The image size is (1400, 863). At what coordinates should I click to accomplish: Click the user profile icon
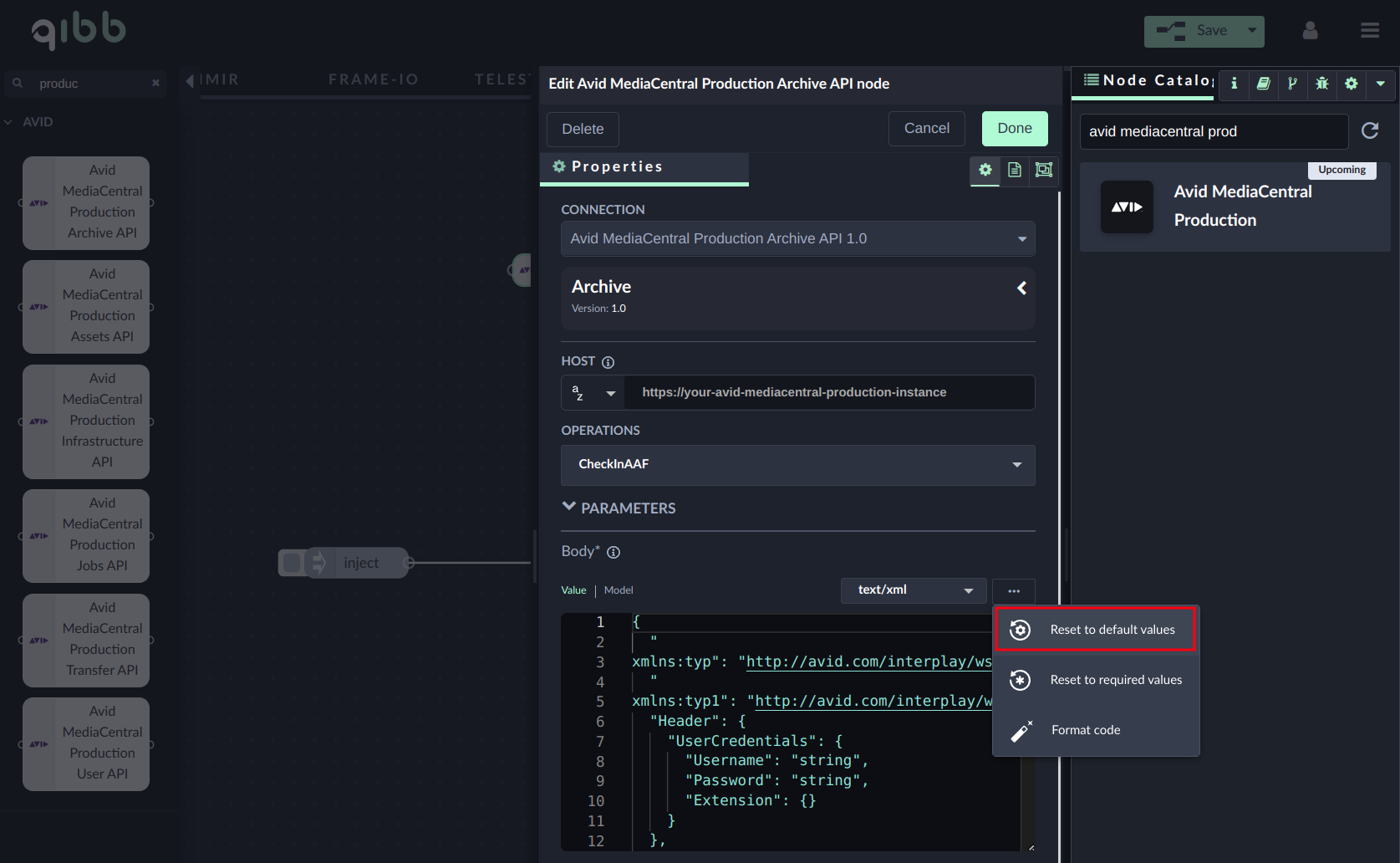pyautogui.click(x=1310, y=31)
